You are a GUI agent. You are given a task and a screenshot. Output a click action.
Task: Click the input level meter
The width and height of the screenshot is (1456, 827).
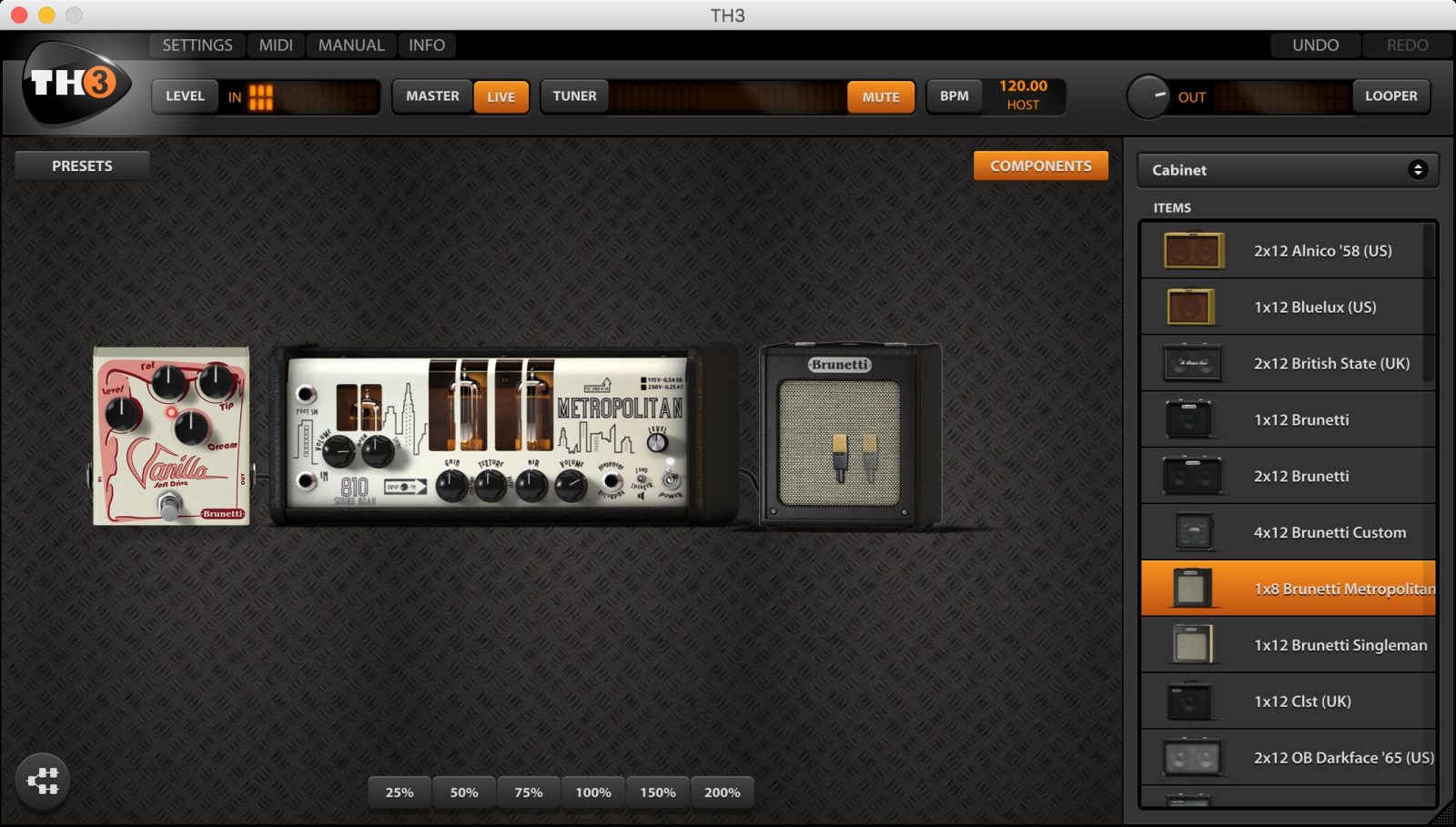(x=312, y=96)
